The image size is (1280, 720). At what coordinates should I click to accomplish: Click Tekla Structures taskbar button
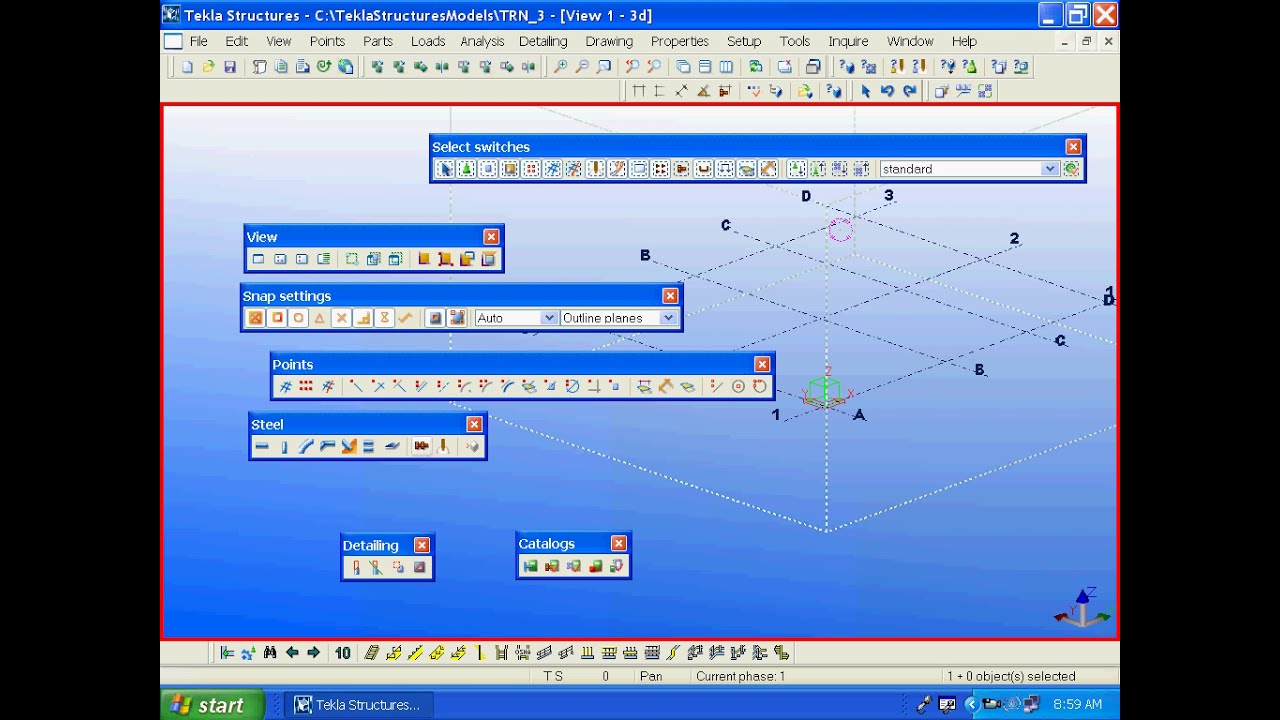[360, 705]
